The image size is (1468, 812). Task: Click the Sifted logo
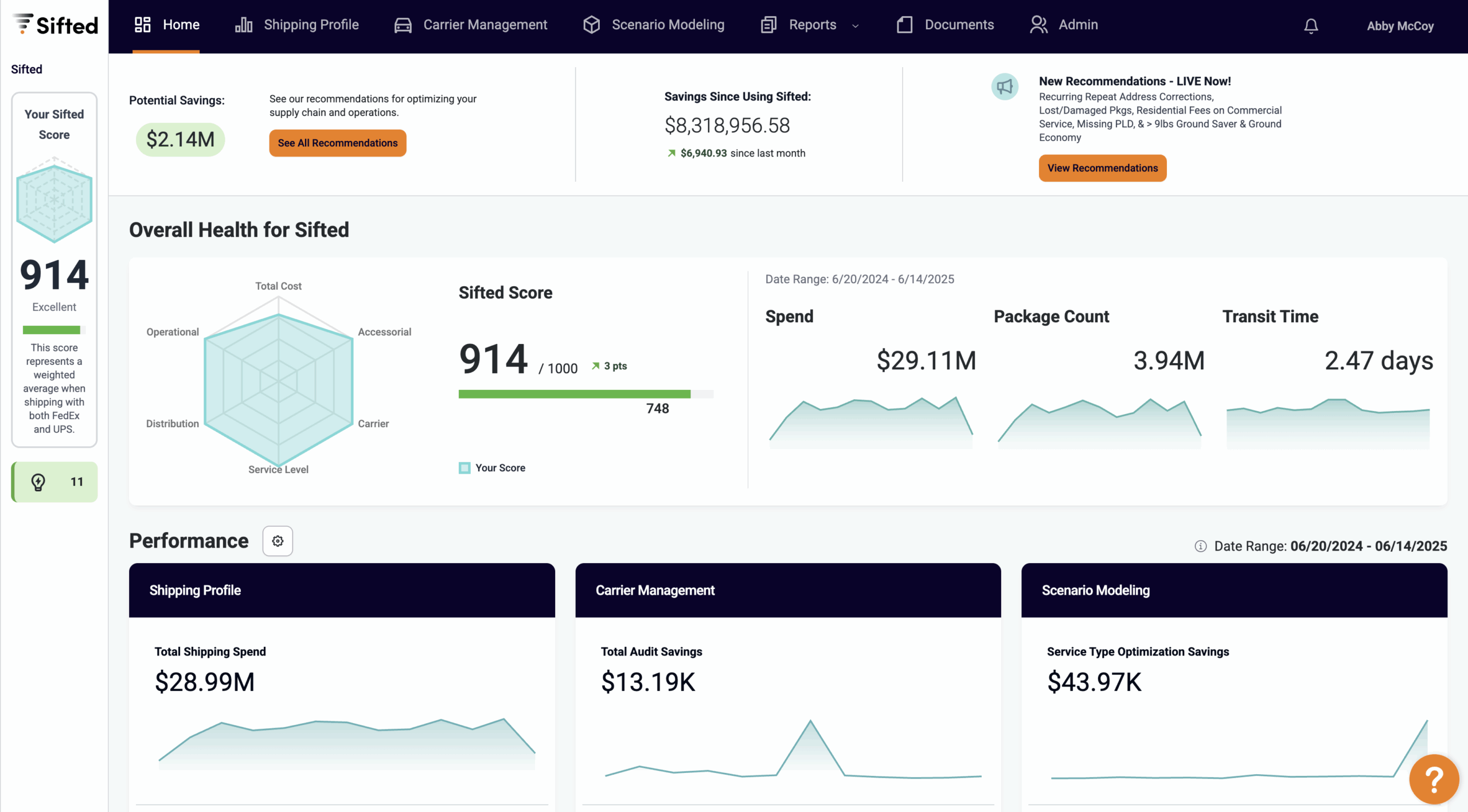pyautogui.click(x=55, y=25)
